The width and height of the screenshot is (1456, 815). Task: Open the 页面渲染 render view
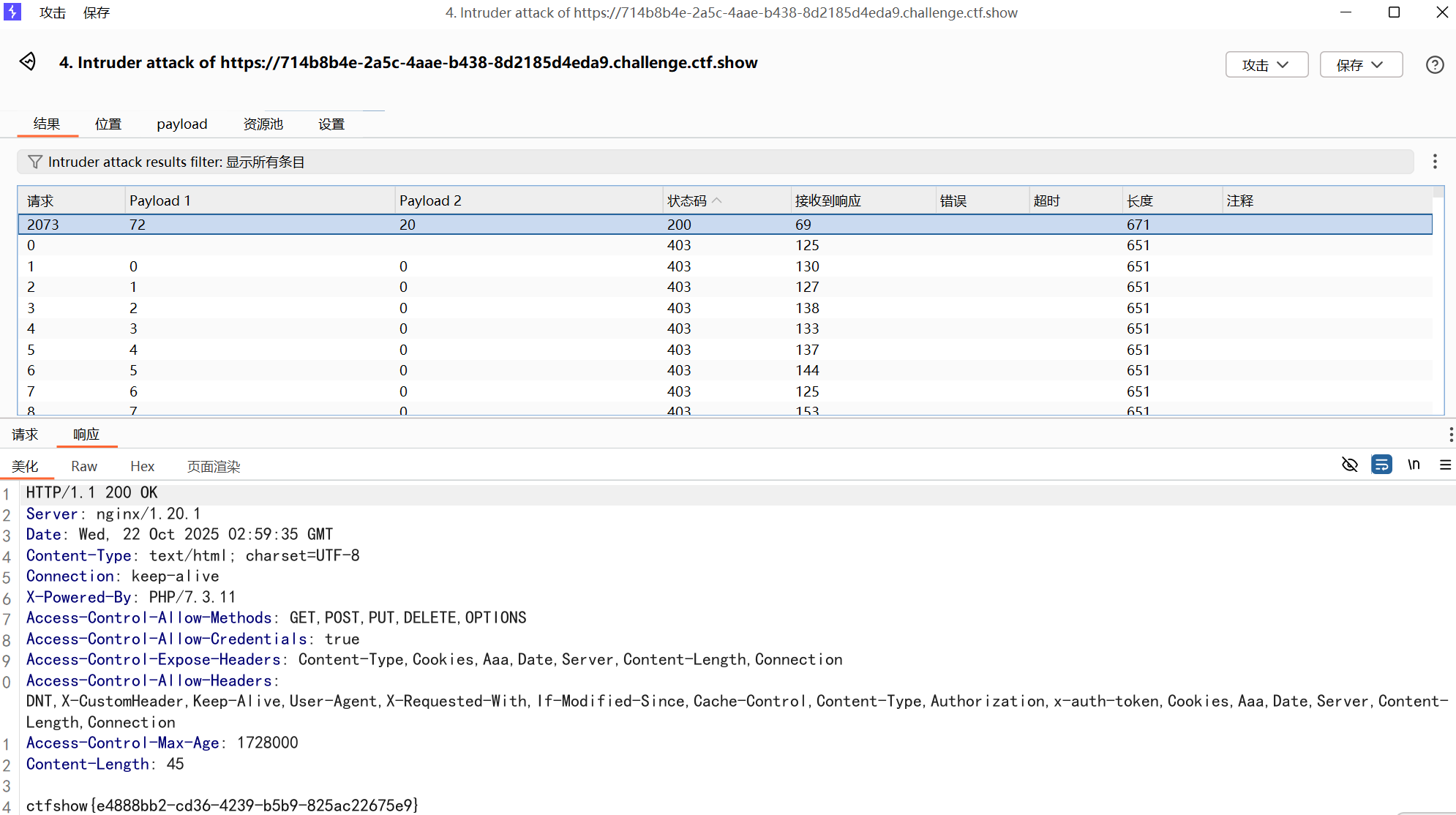(213, 467)
